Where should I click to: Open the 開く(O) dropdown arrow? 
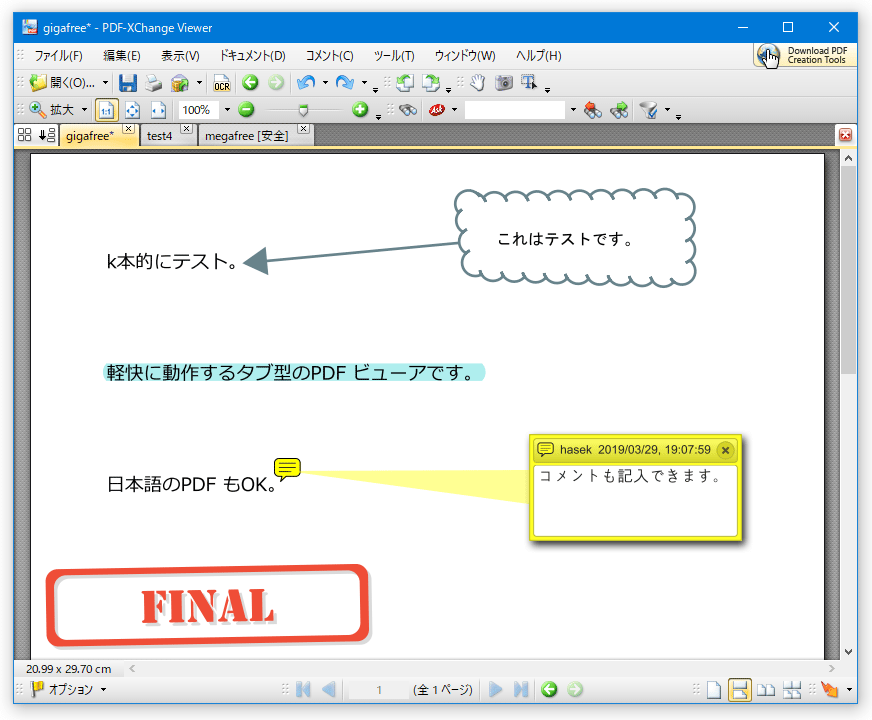[x=105, y=83]
